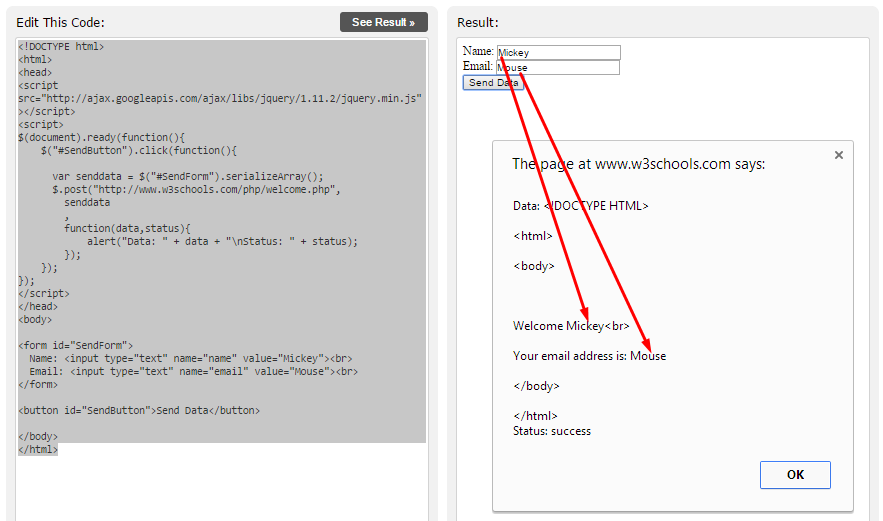Focus the Email input field
This screenshot has height=521, width=883.
pos(558,68)
